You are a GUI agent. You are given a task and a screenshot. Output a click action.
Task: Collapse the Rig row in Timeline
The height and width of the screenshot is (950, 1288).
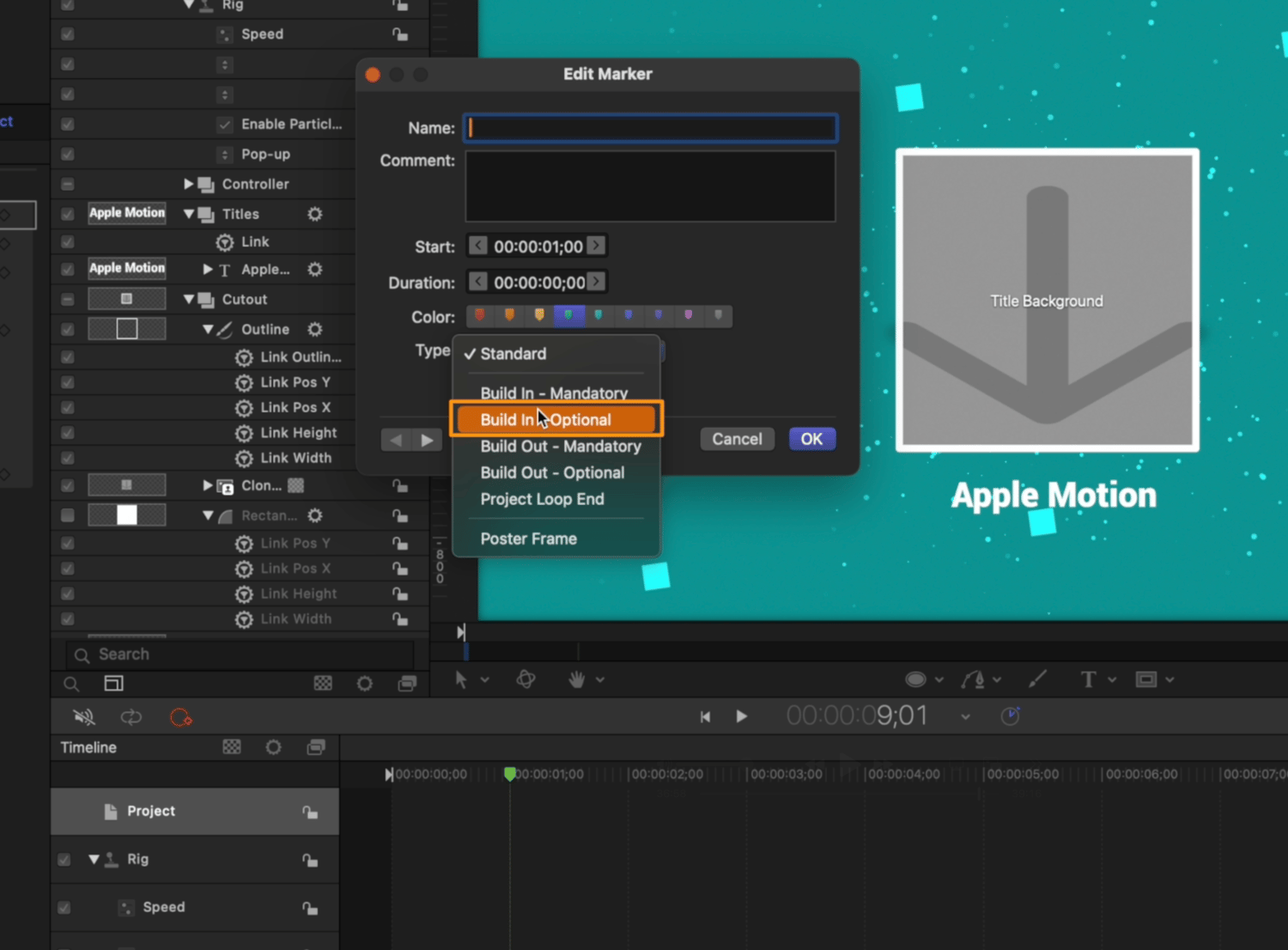click(94, 859)
